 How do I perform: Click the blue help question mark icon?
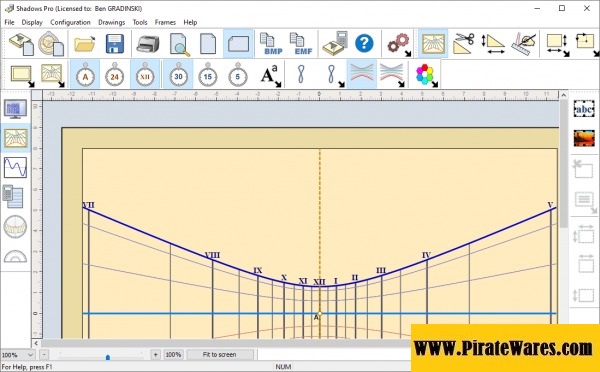tap(364, 43)
